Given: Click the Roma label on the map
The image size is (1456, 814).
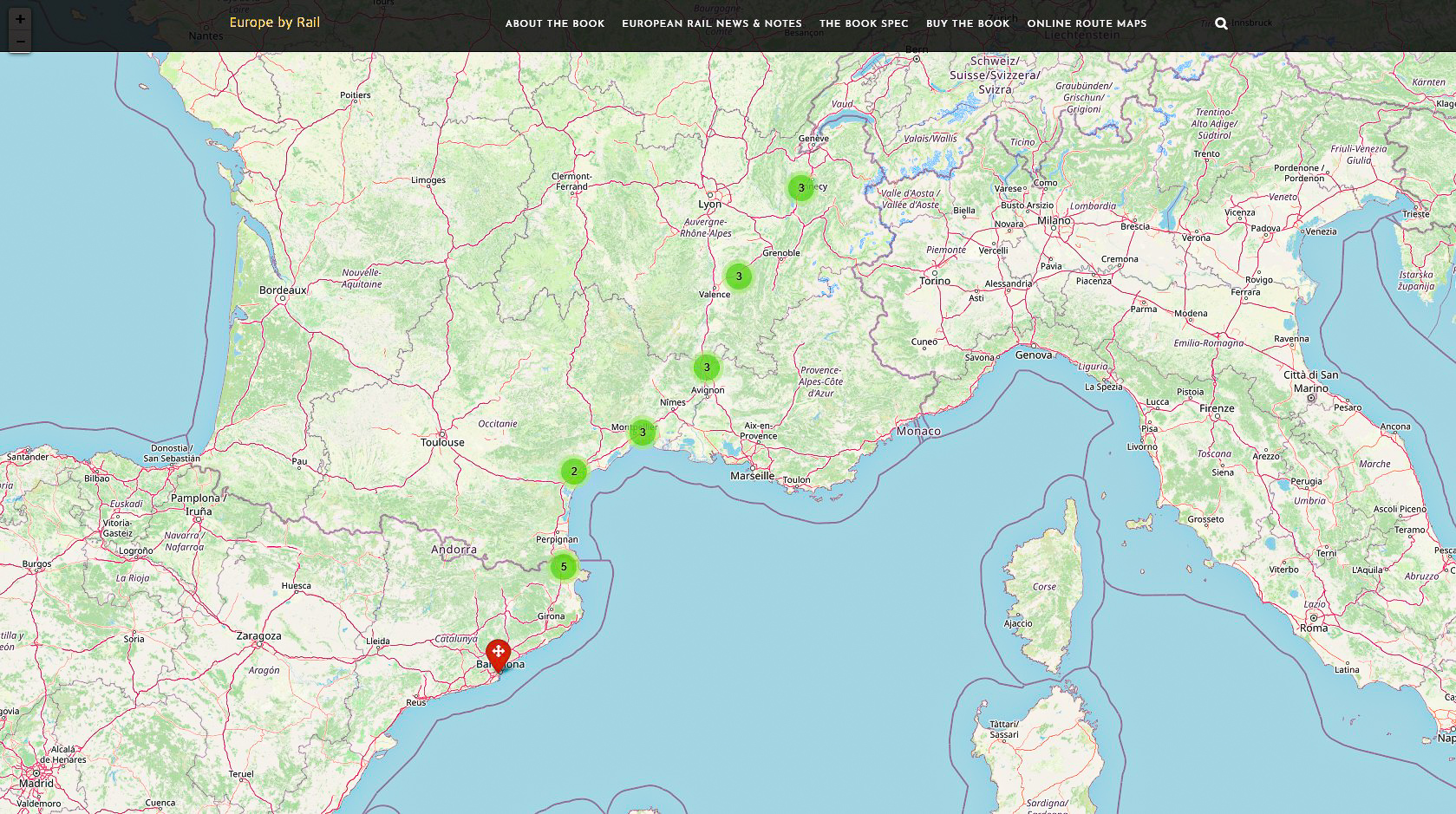Looking at the screenshot, I should [x=1313, y=628].
